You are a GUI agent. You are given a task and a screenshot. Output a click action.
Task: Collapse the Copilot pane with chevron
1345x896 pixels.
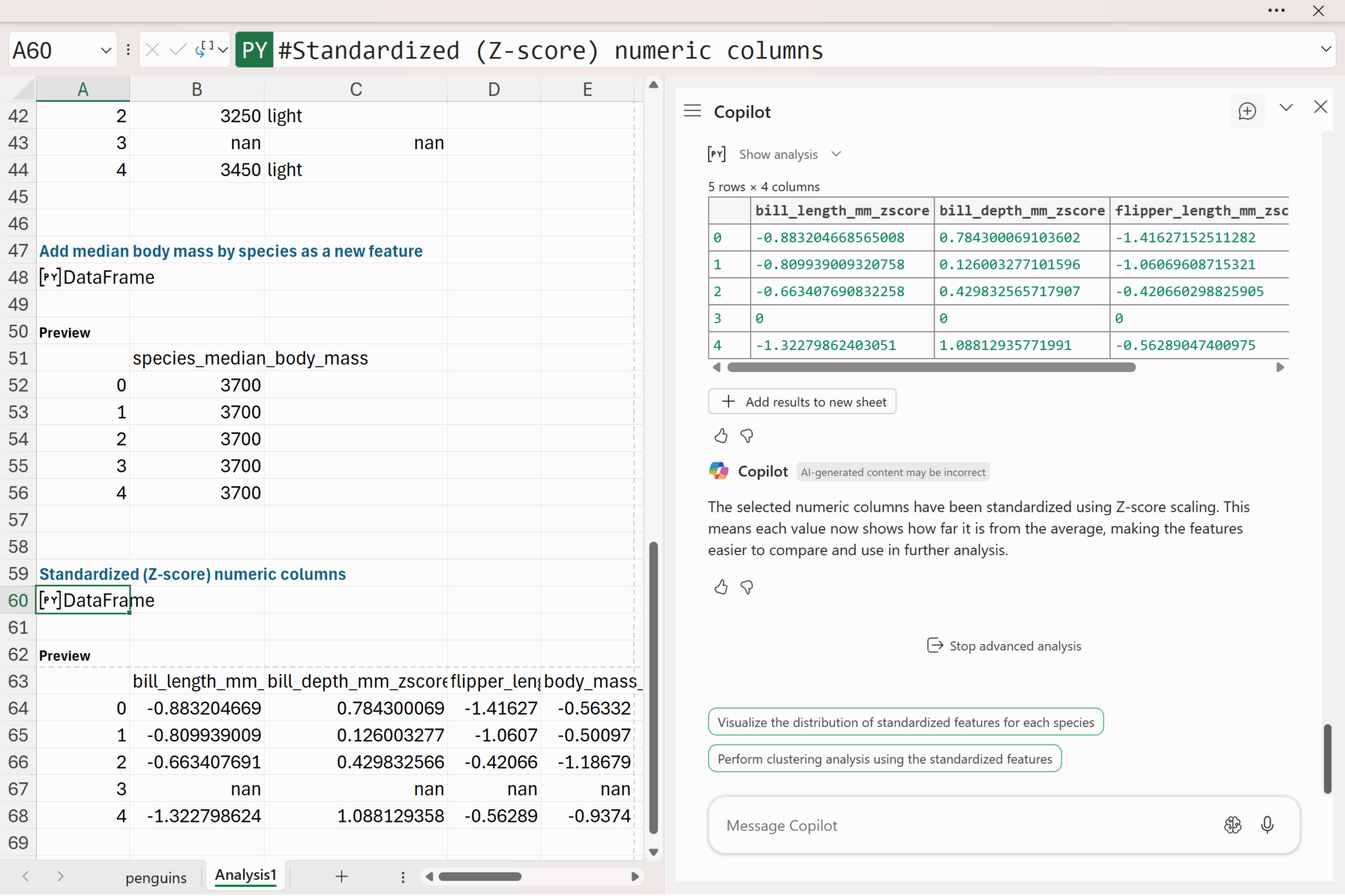click(x=1286, y=108)
